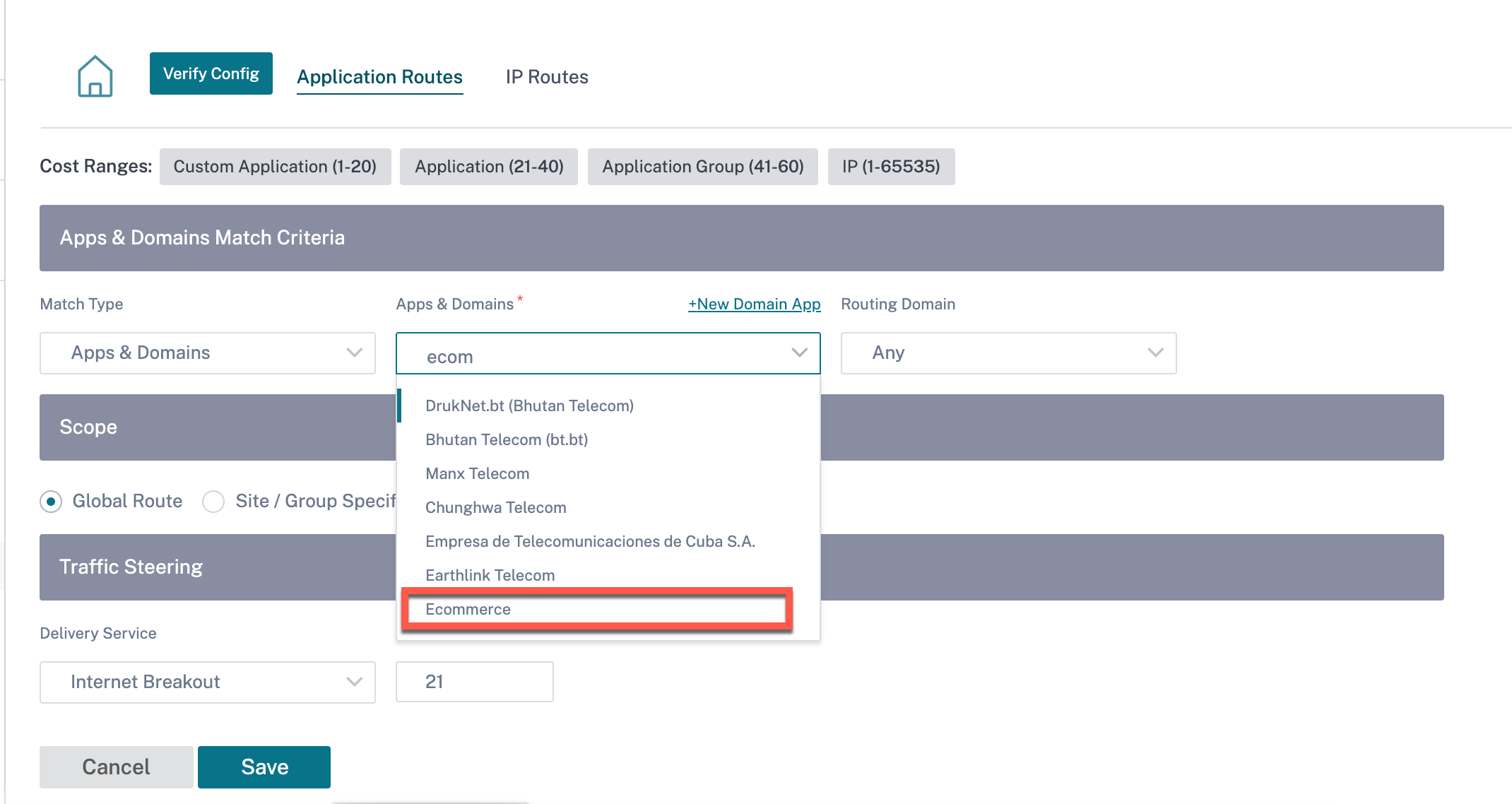The image size is (1512, 804).
Task: Click the Save button
Action: pos(264,767)
